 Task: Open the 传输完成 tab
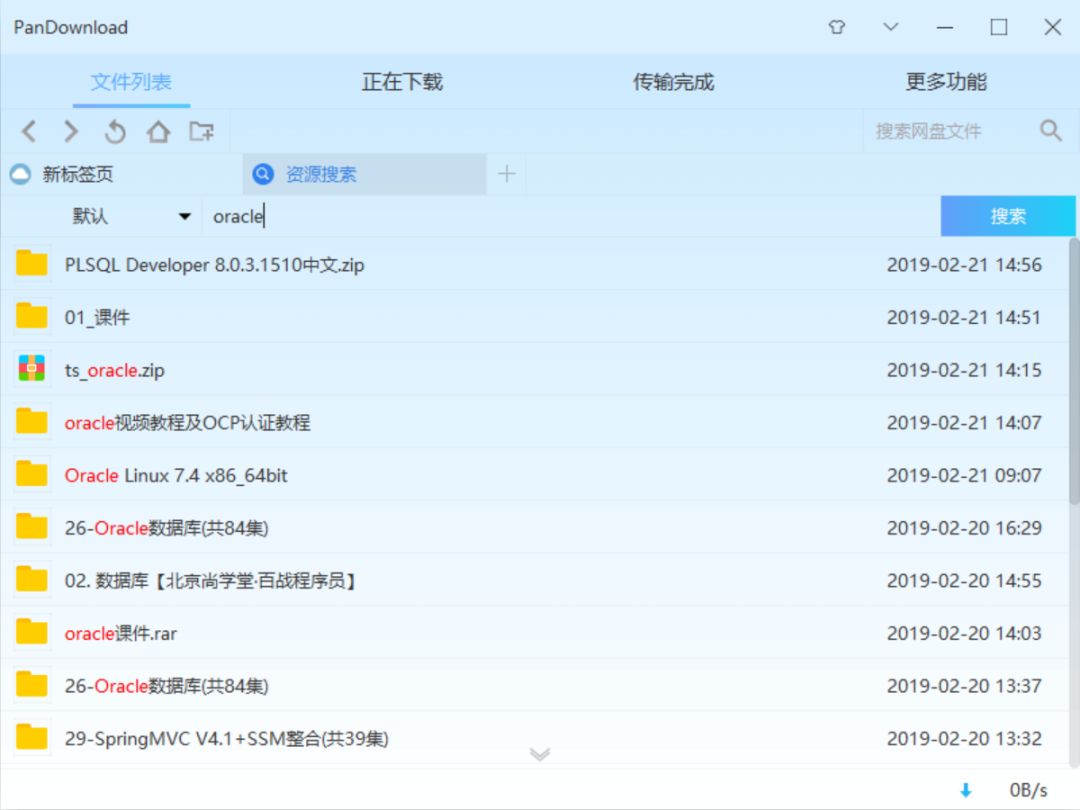[x=674, y=82]
